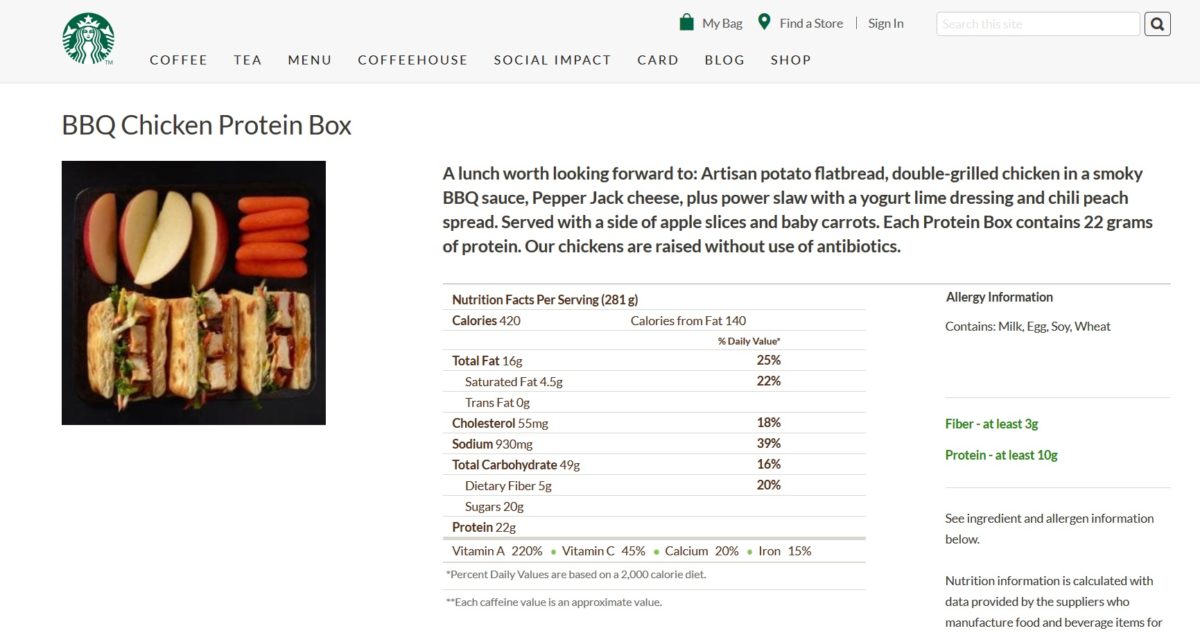
Task: Focus the Search this site field
Action: (x=1038, y=24)
